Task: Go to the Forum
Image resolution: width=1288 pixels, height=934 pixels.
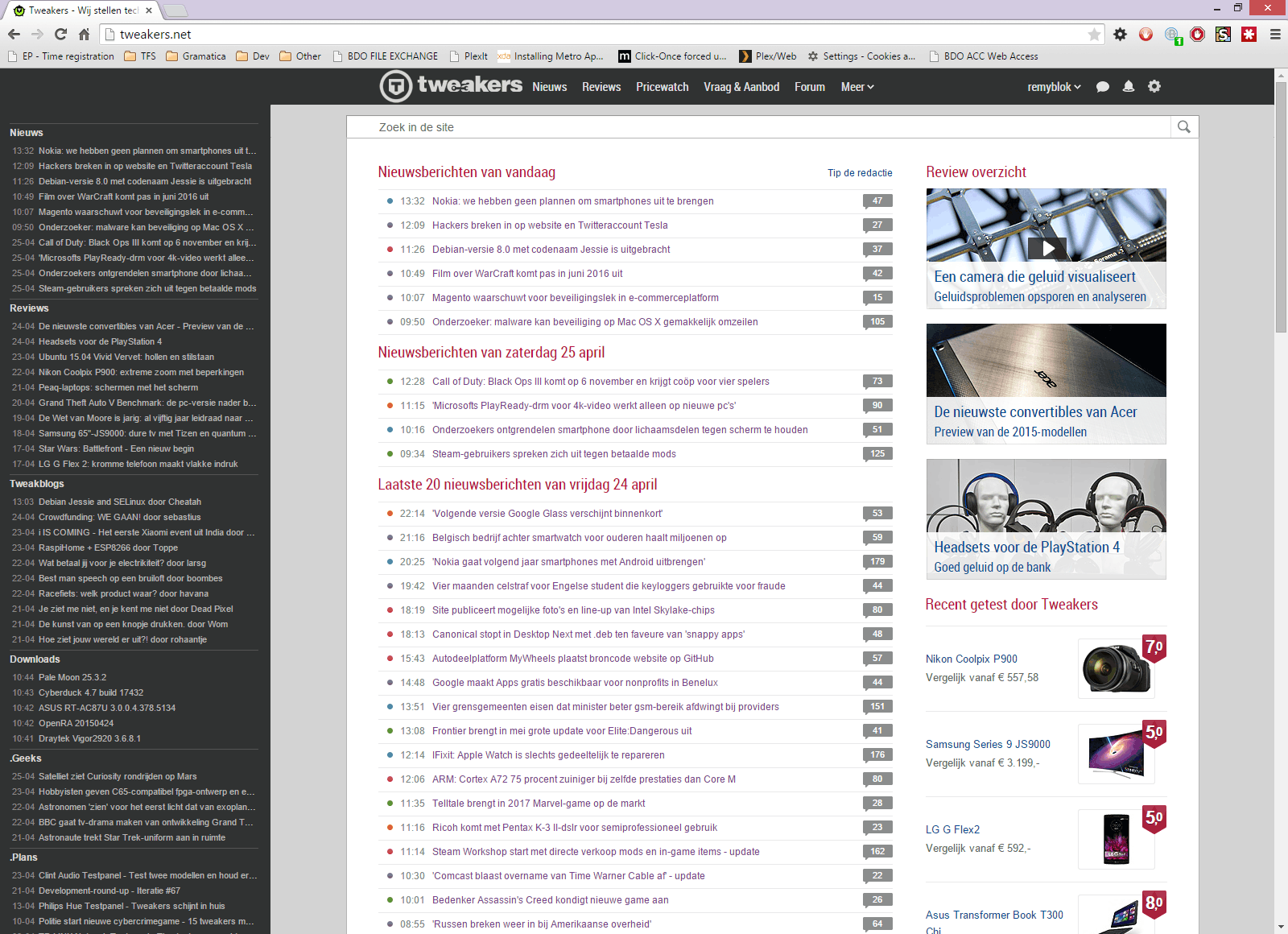Action: coord(810,87)
